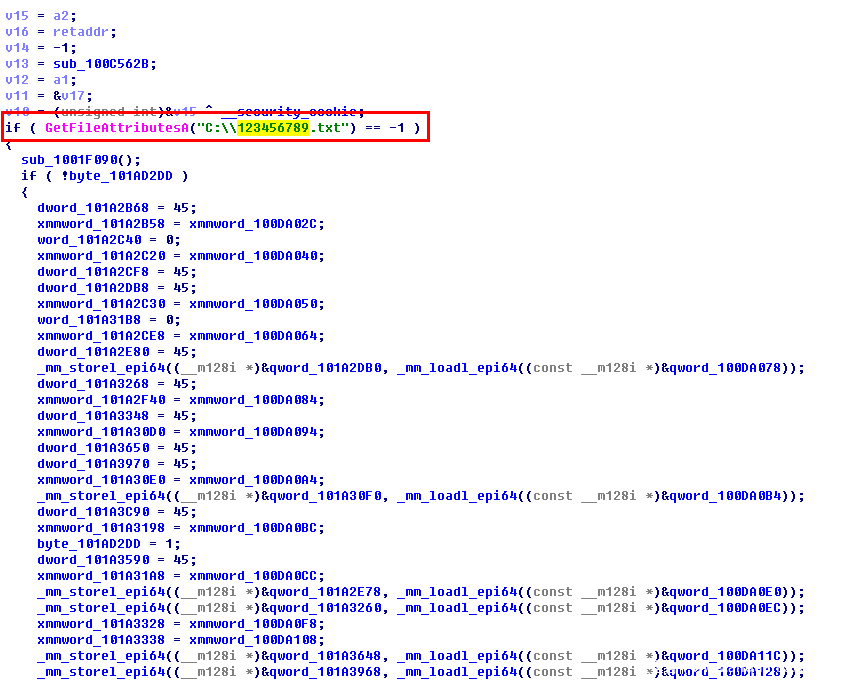The width and height of the screenshot is (853, 686).
Task: Click dword_101A3348
Action: tap(93, 416)
